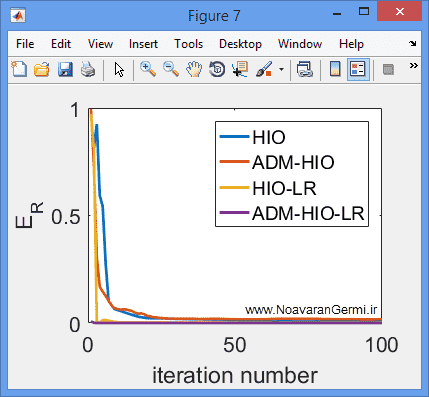Screen dimensions: 429x397
Task: Open the View menu
Action: 100,44
